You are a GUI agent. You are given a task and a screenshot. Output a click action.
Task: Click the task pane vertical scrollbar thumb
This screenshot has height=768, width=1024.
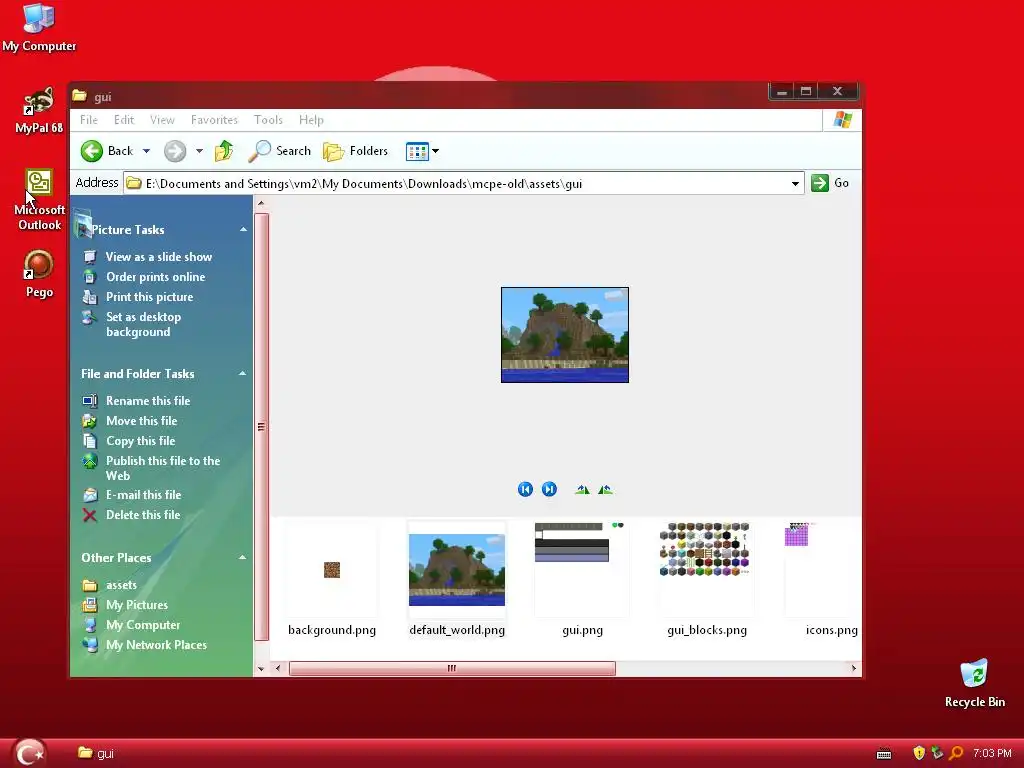point(261,427)
